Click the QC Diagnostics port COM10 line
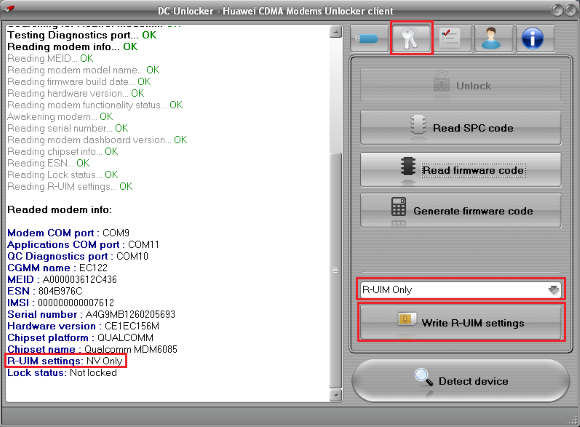Screen dimensions: 580x427 coord(78,256)
